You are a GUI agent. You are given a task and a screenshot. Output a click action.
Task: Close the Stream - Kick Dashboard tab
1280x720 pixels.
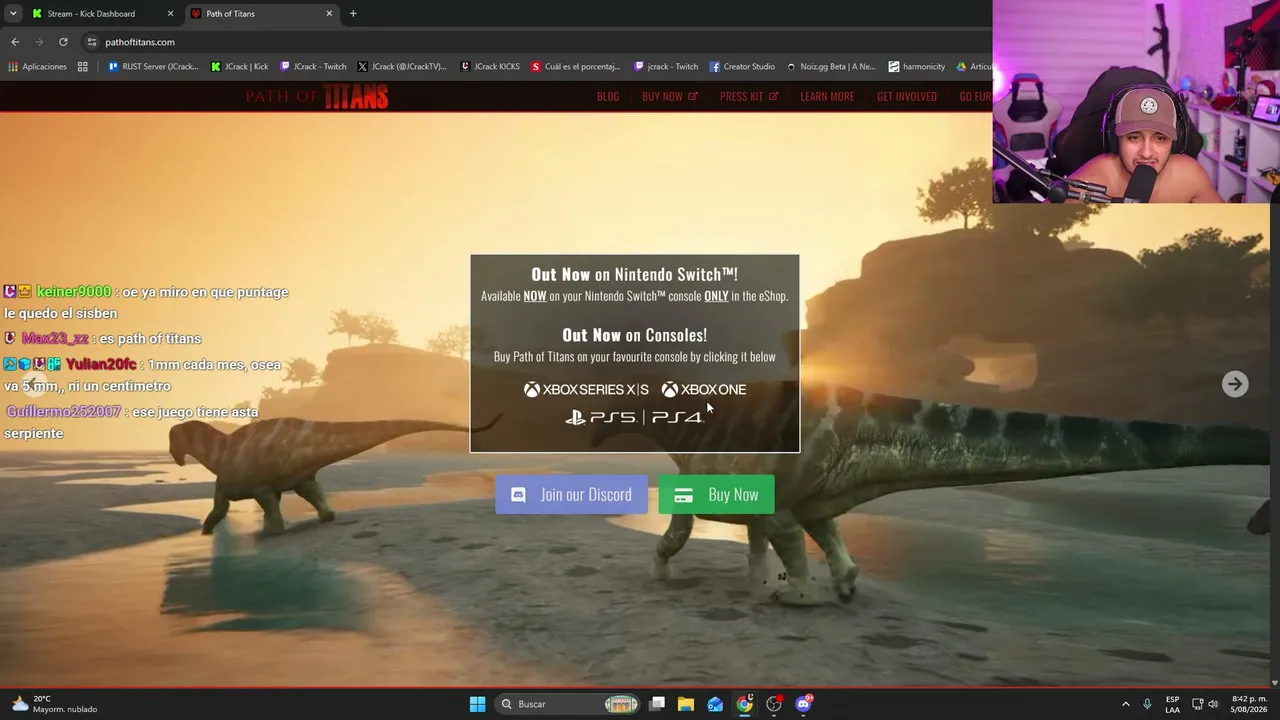[x=170, y=14]
